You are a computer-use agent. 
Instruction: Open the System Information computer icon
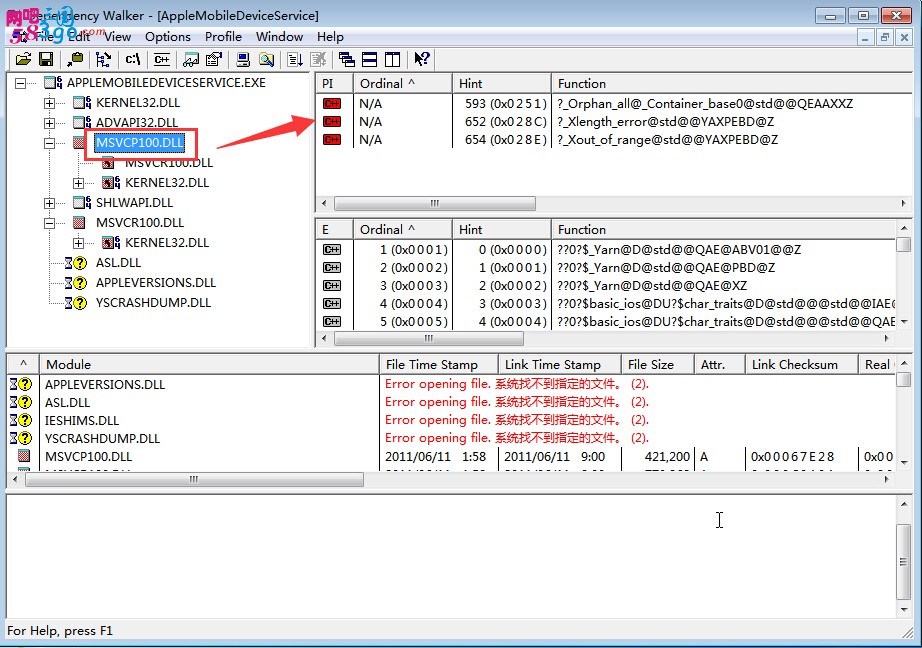pos(243,59)
